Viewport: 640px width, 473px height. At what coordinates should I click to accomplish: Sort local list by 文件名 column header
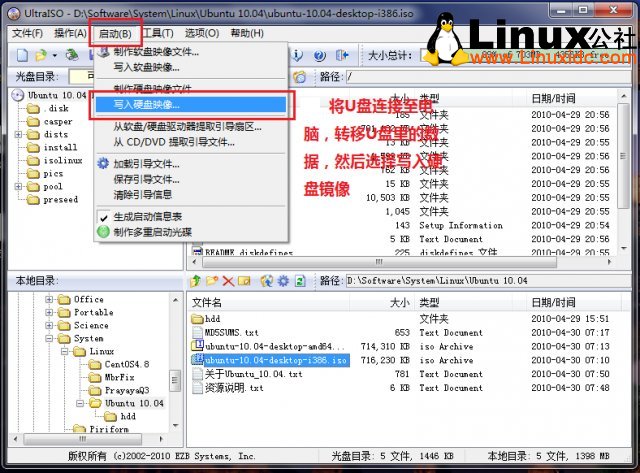pos(268,302)
